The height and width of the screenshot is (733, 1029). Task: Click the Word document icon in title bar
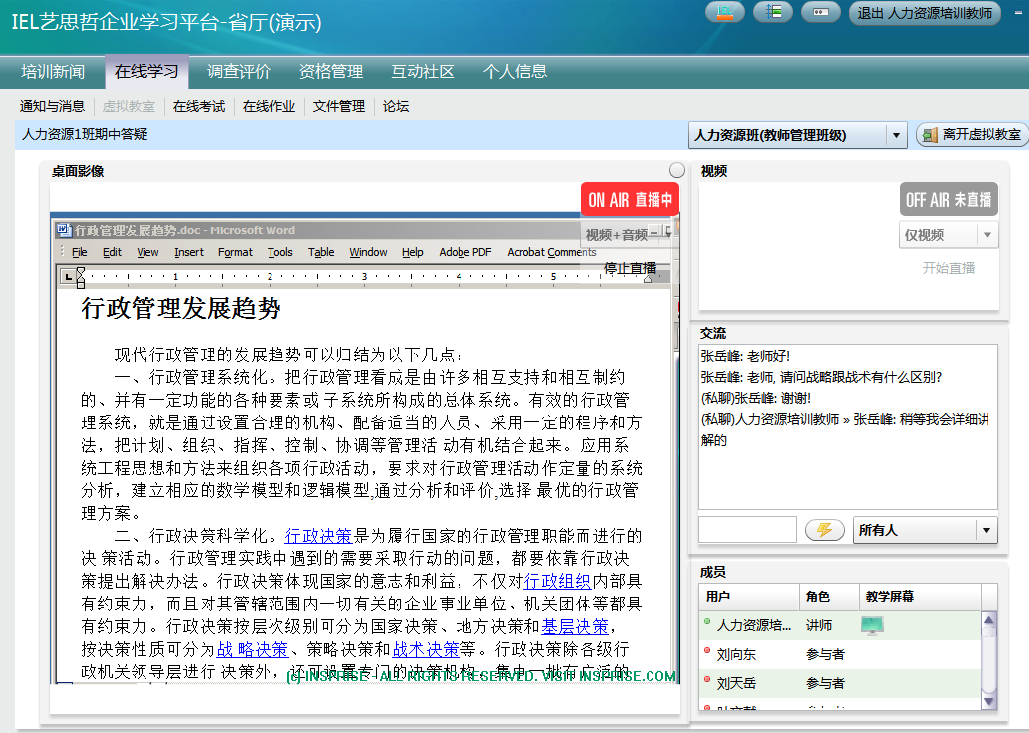[x=64, y=230]
